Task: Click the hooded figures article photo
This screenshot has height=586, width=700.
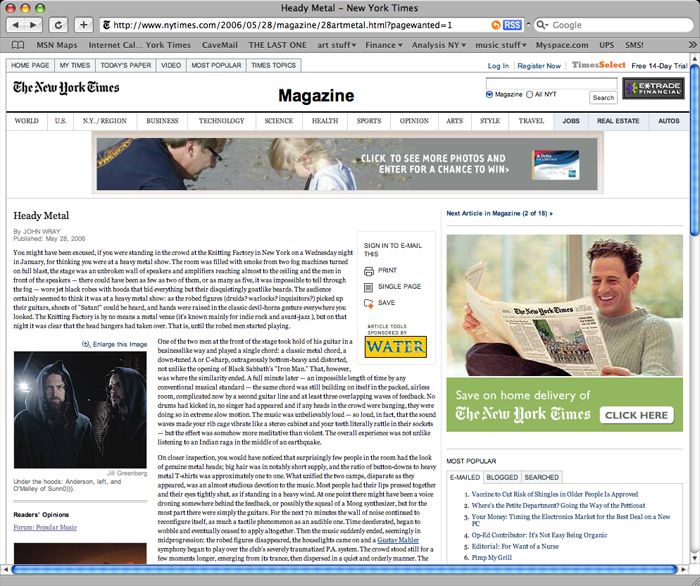Action: [80, 410]
